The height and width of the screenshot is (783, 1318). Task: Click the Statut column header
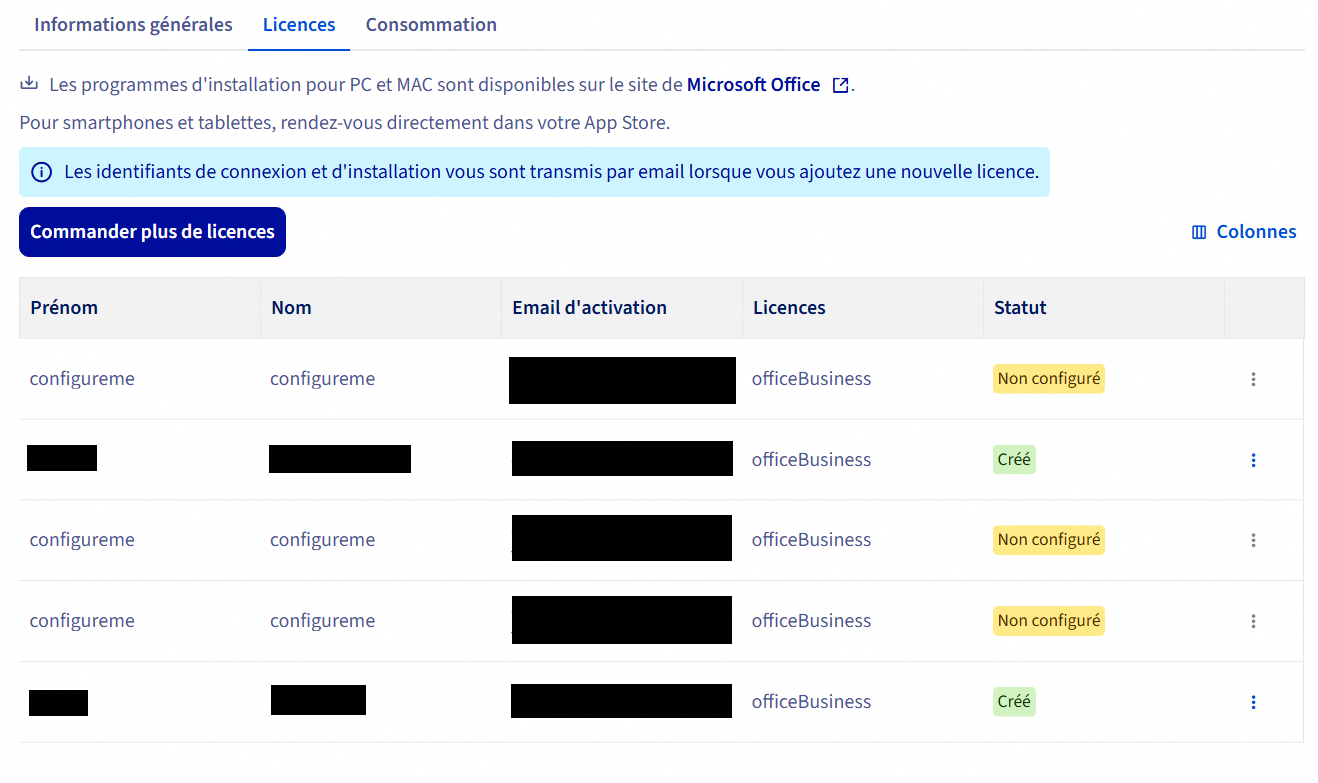pyautogui.click(x=1020, y=308)
